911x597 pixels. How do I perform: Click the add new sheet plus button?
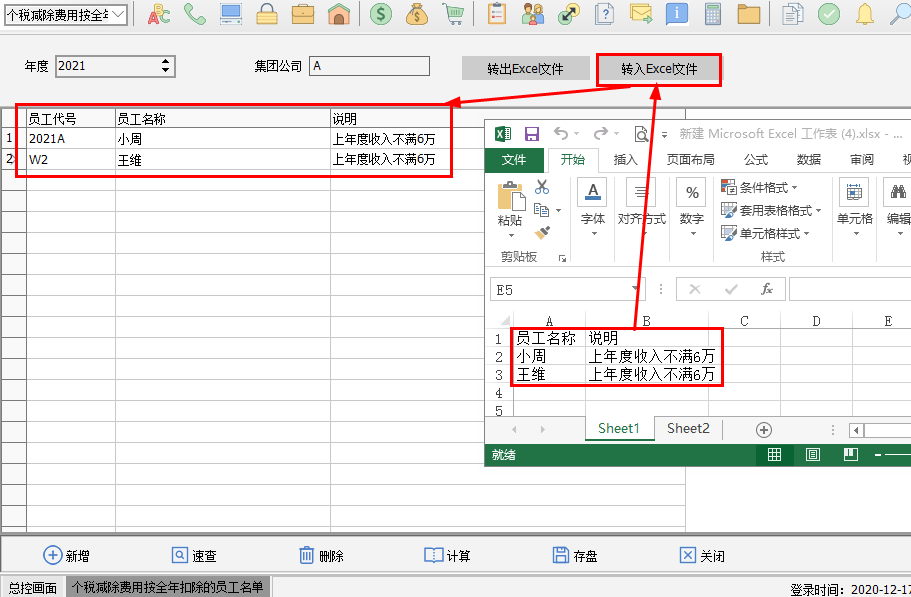point(764,430)
